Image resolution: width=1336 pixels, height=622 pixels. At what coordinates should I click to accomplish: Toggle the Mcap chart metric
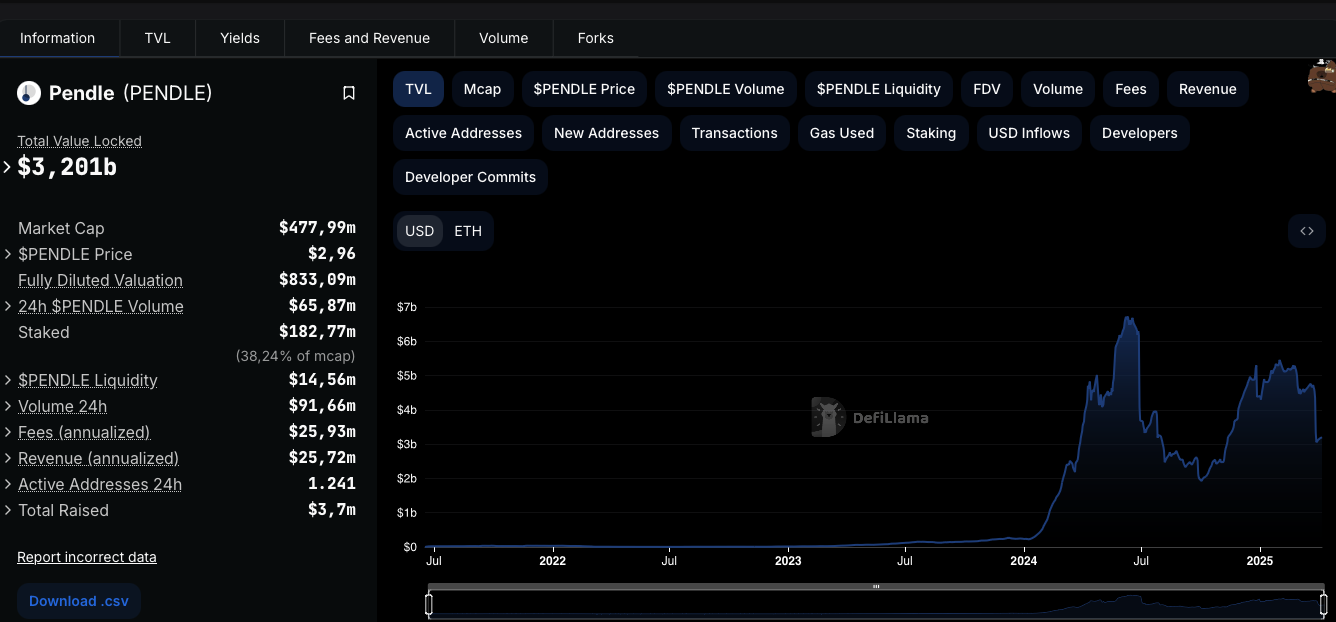(482, 89)
